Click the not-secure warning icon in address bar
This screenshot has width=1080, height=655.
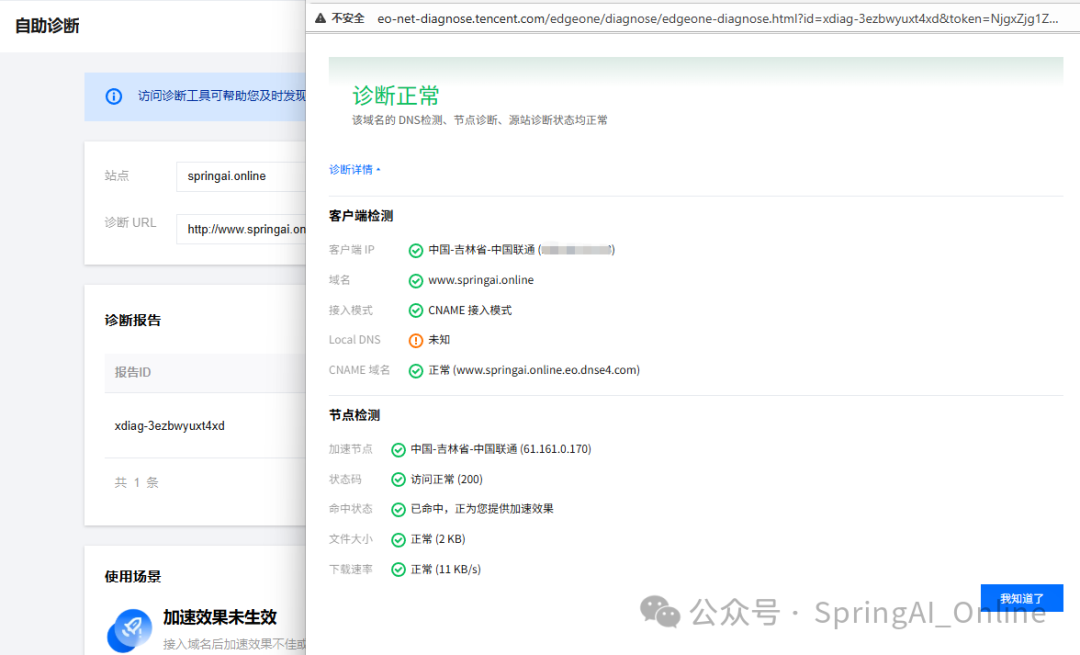(320, 19)
